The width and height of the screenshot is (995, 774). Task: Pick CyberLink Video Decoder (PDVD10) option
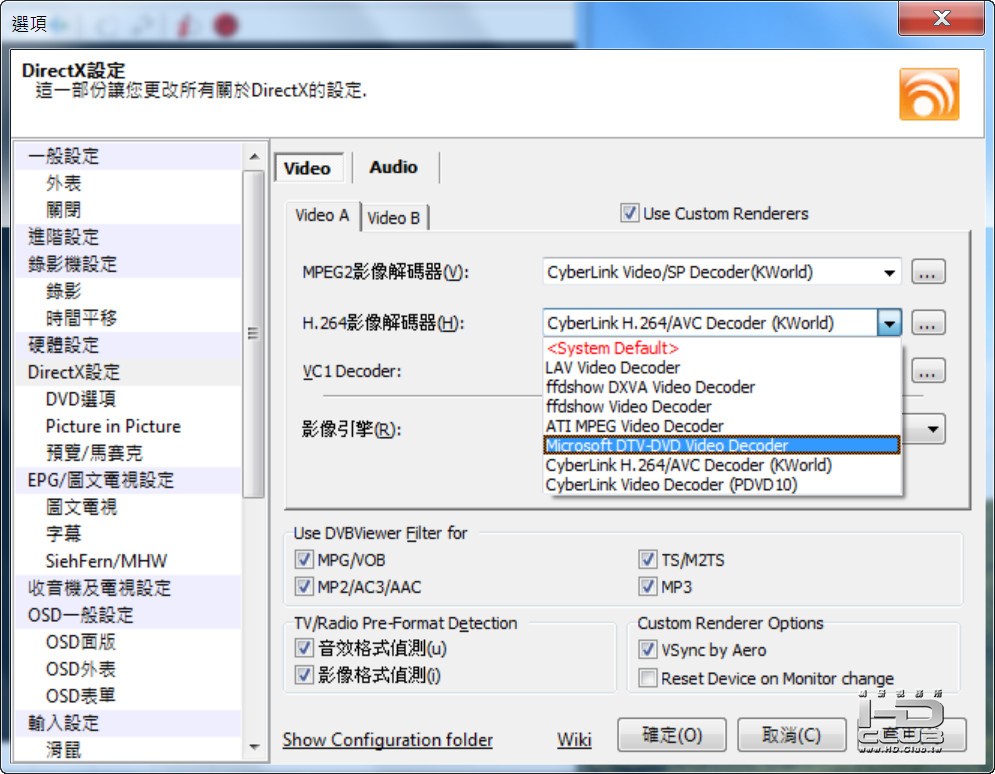[x=722, y=485]
